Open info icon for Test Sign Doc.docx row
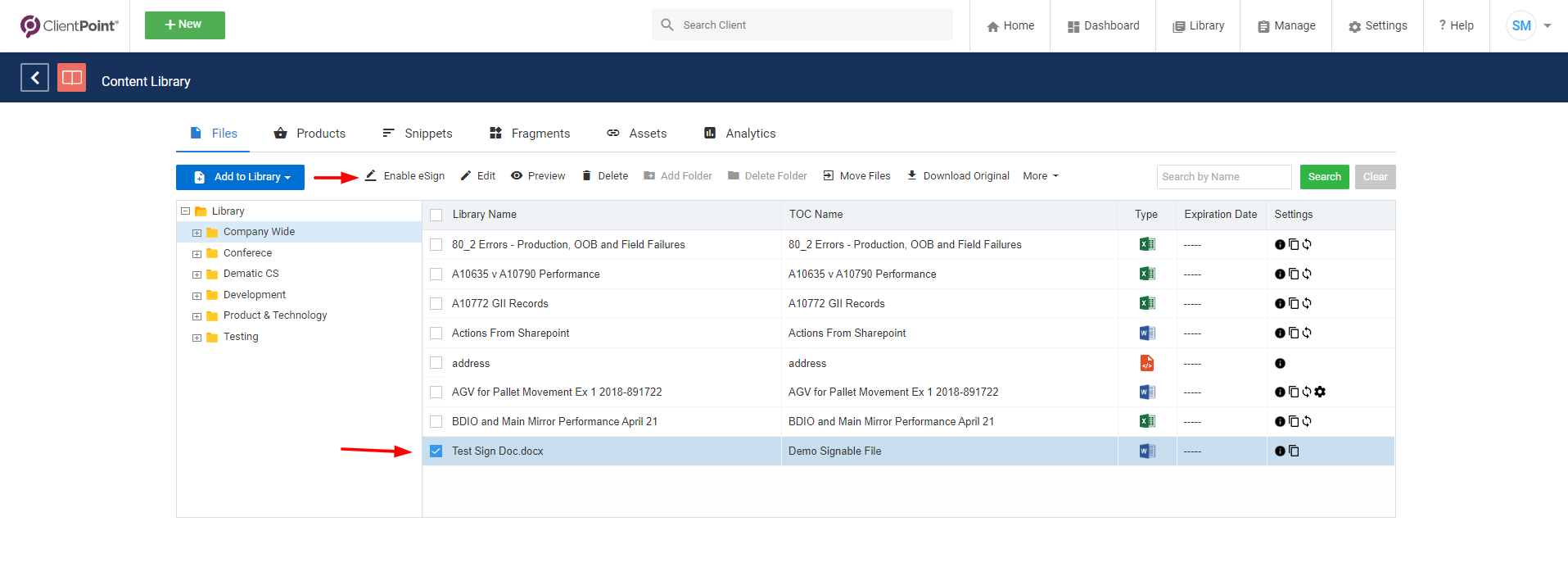 [1280, 451]
